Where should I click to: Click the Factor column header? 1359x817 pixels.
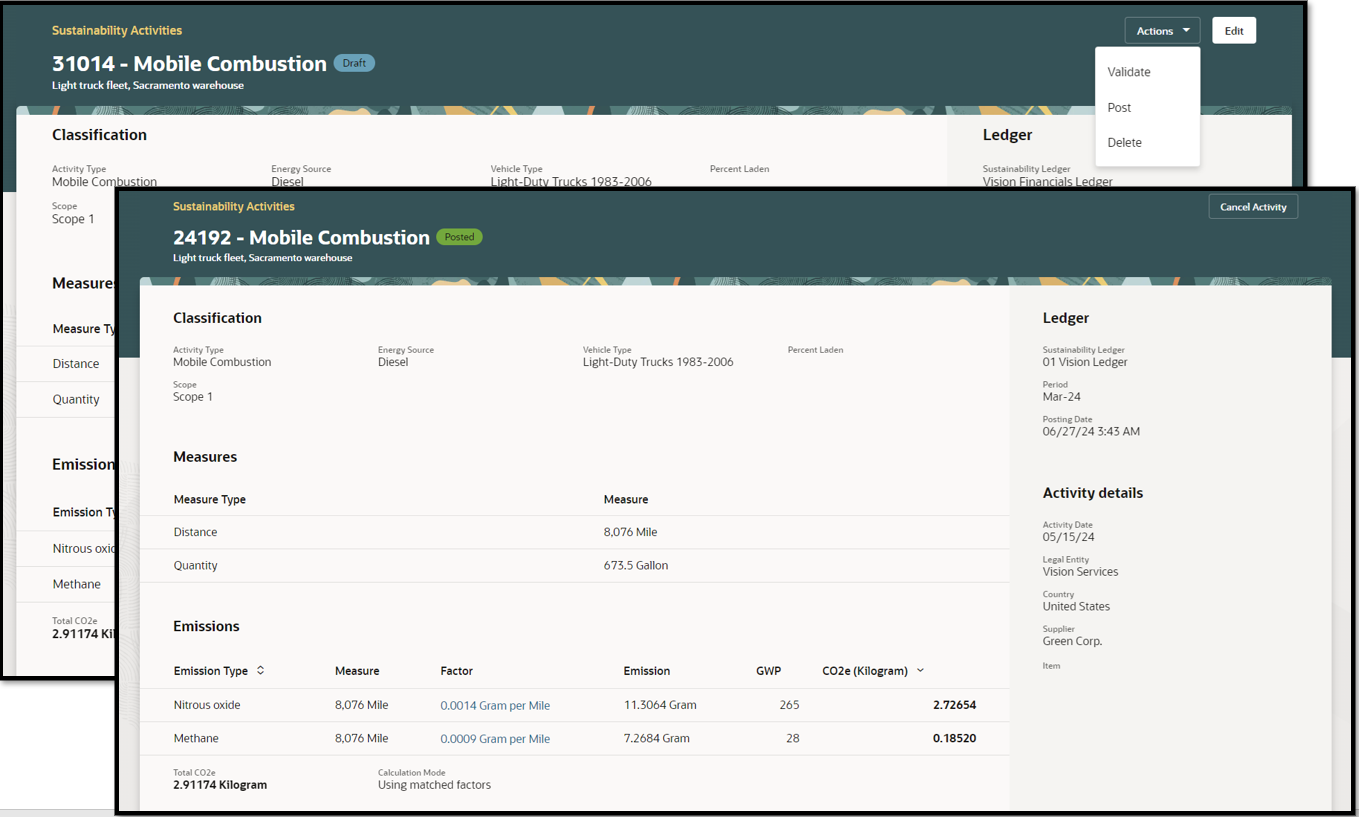point(457,671)
